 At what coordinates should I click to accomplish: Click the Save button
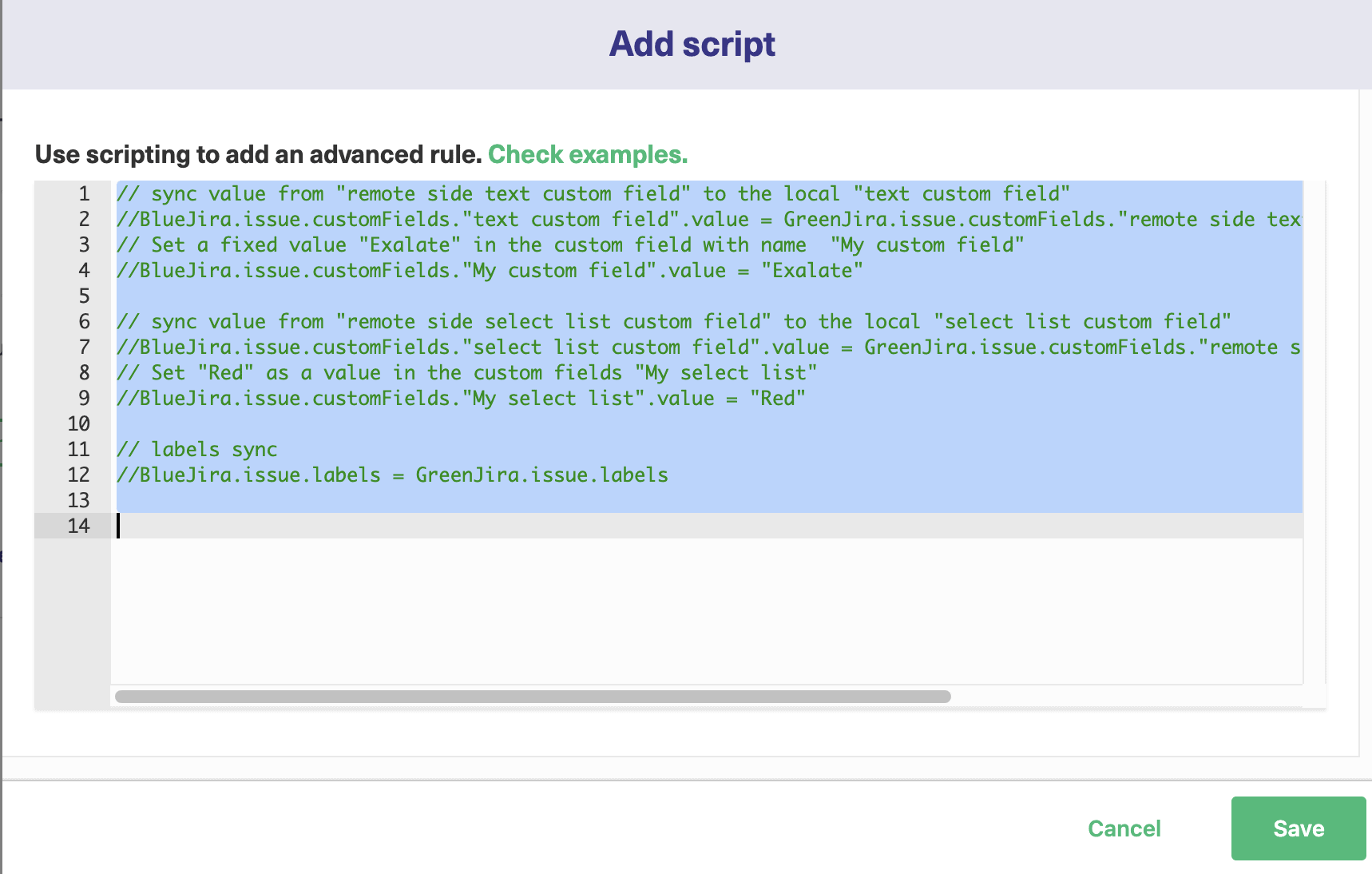click(1298, 828)
